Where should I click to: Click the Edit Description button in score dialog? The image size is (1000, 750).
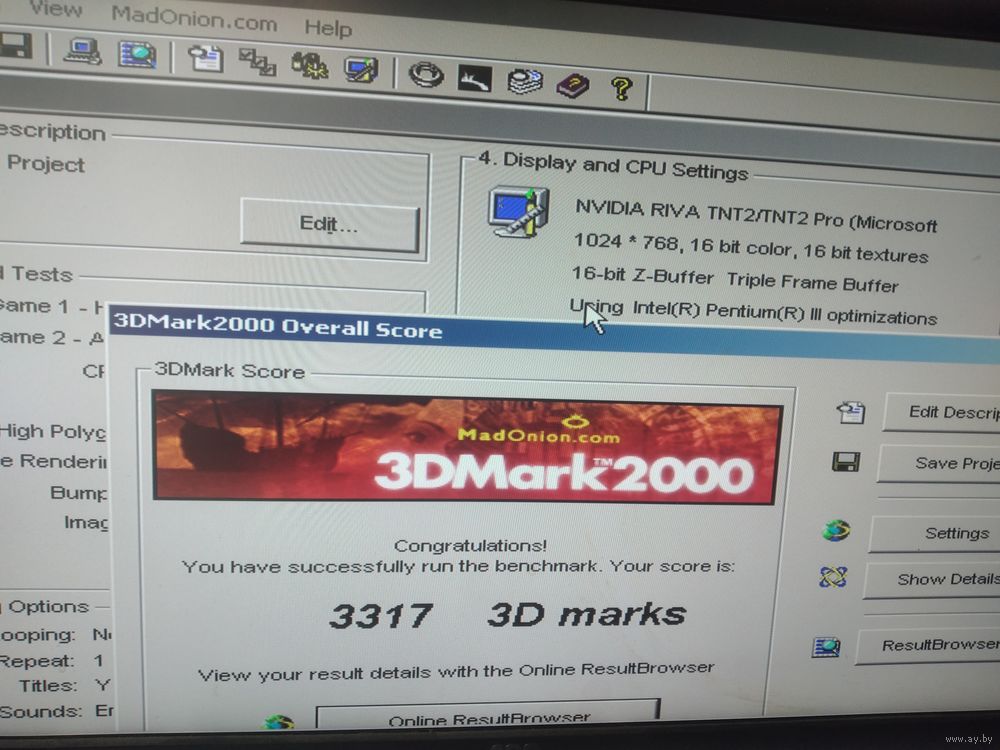941,413
